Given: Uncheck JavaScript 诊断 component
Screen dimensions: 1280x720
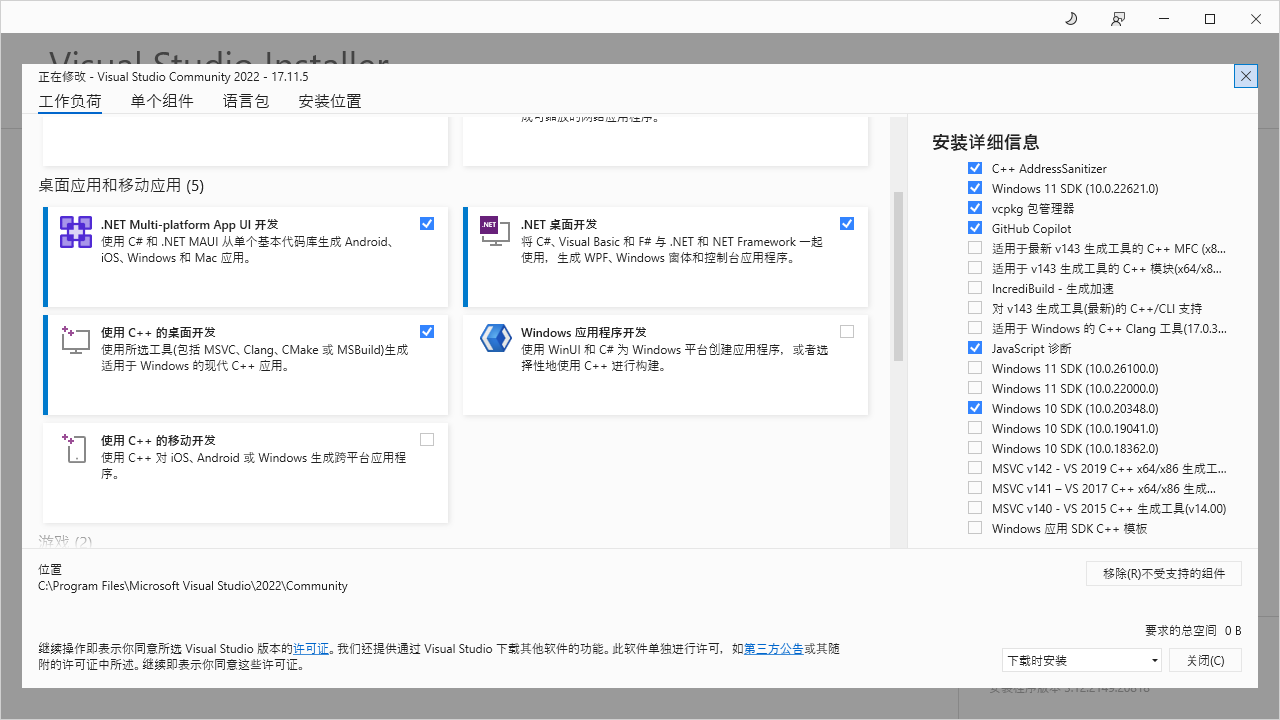Looking at the screenshot, I should (x=975, y=348).
